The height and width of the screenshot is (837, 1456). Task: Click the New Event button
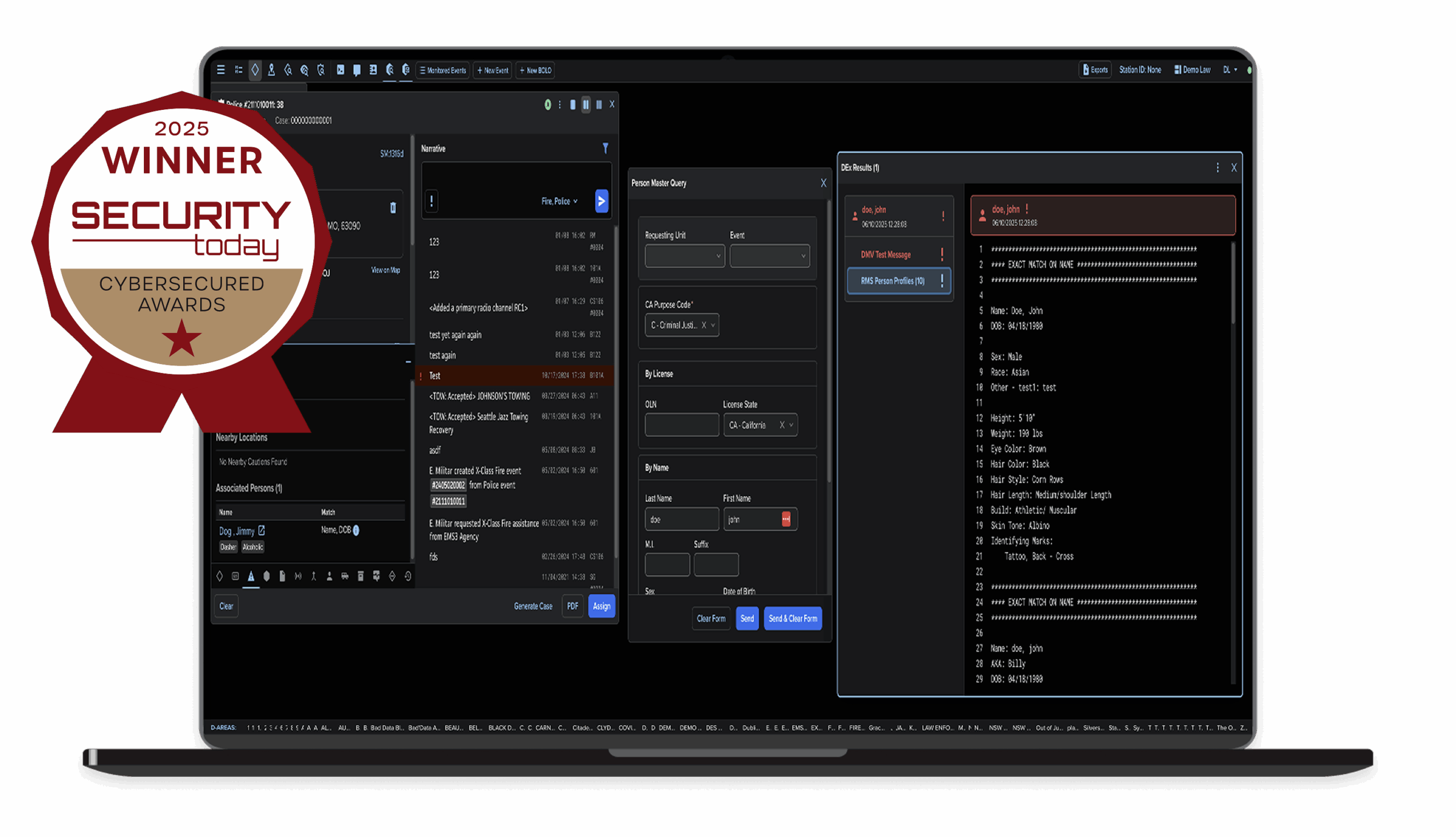493,70
